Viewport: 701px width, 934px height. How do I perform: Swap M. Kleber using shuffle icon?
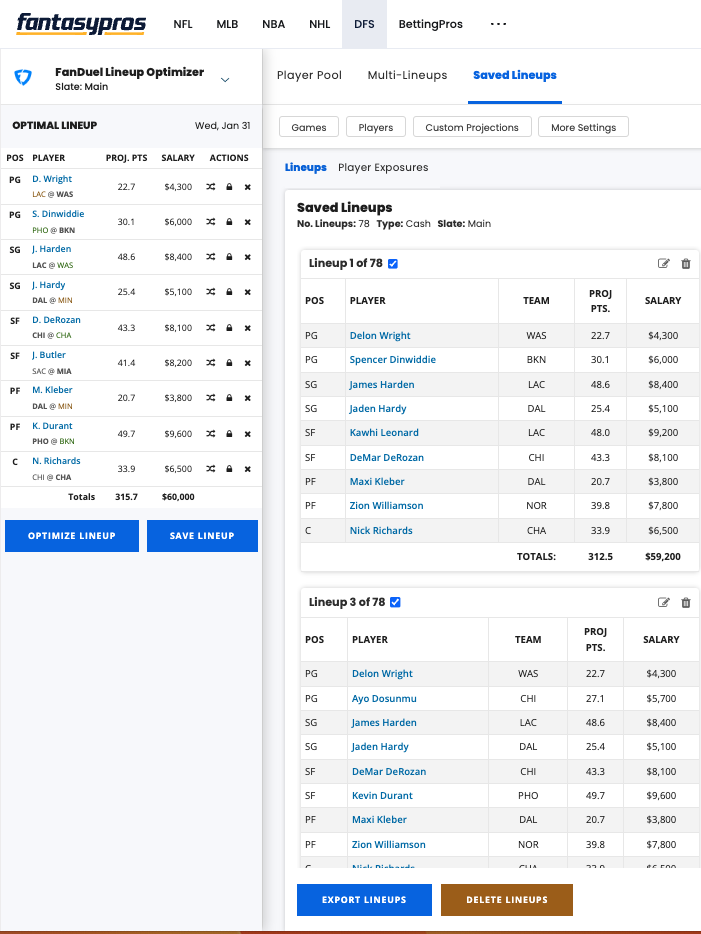[x=211, y=398]
